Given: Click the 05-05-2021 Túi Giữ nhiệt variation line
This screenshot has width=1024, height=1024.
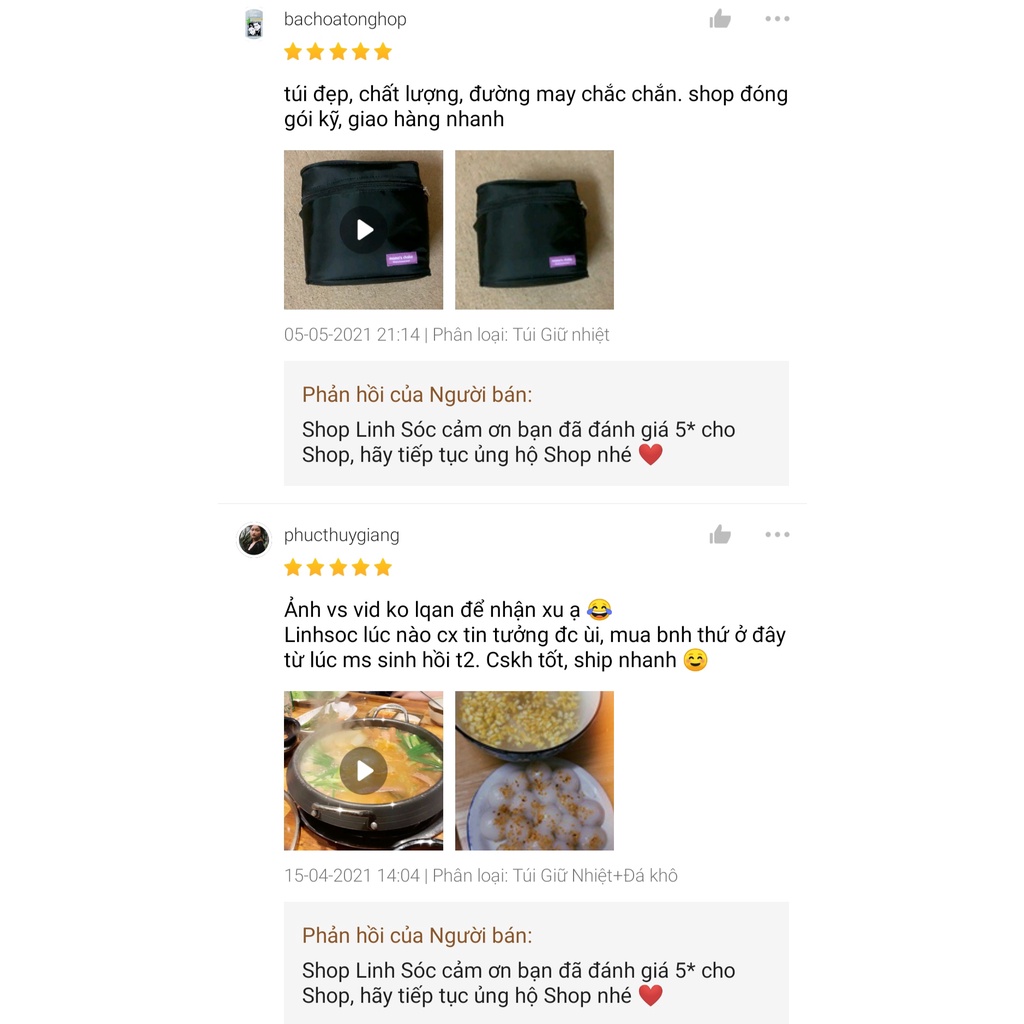Looking at the screenshot, I should click(x=446, y=335).
